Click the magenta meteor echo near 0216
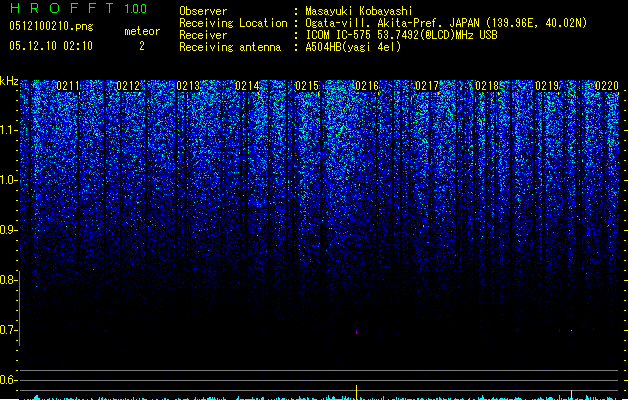The width and height of the screenshot is (629, 400). [357, 331]
